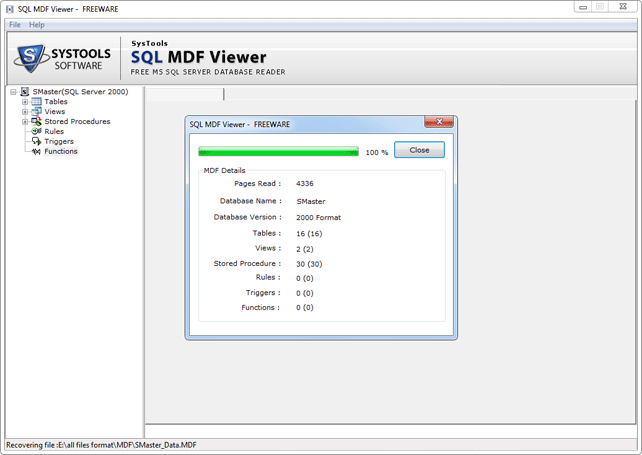Viewport: 642px width, 455px height.
Task: Click the blank tab above content pane
Action: 185,94
